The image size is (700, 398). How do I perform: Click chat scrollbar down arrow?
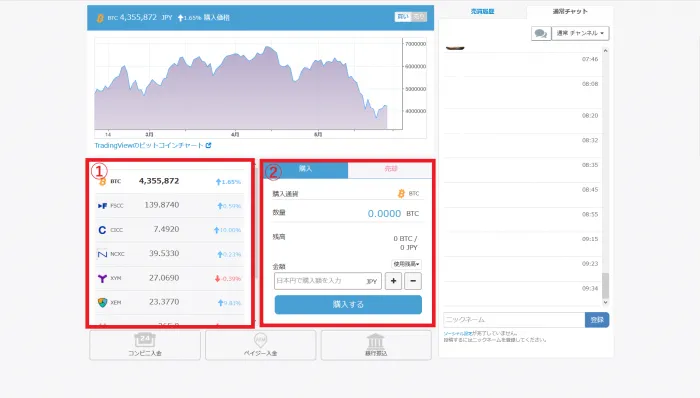pos(605,303)
